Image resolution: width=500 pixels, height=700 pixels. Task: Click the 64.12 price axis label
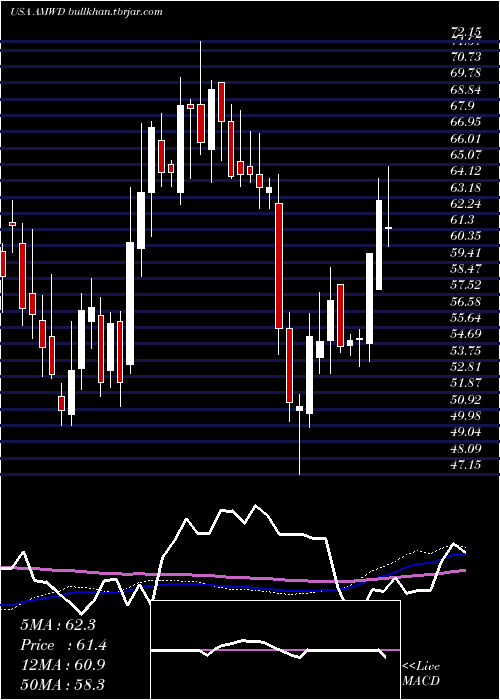(466, 171)
